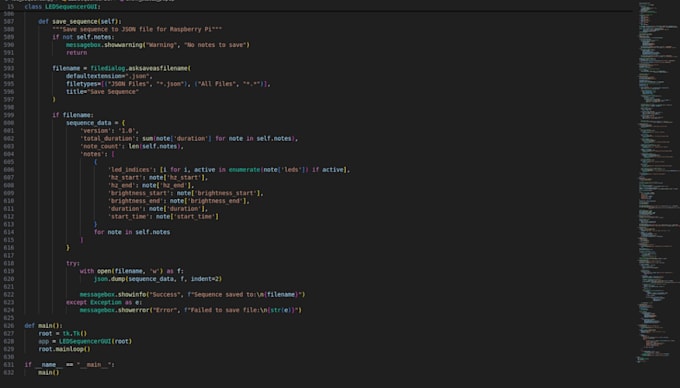Click the final 'main()' call line

(x=49, y=372)
